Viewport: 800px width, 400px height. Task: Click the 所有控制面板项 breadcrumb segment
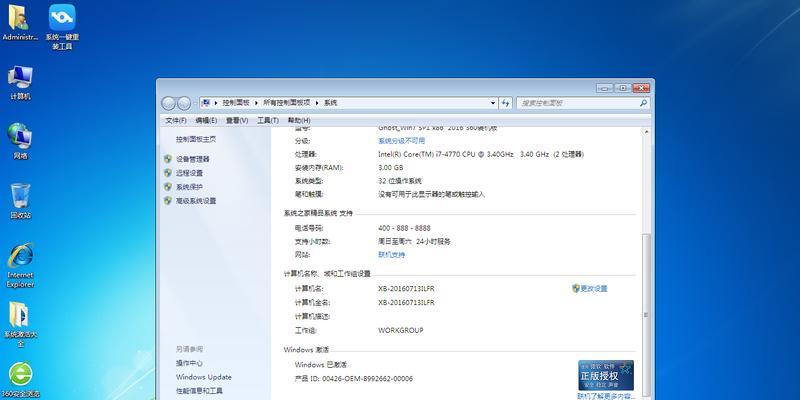pyautogui.click(x=287, y=103)
